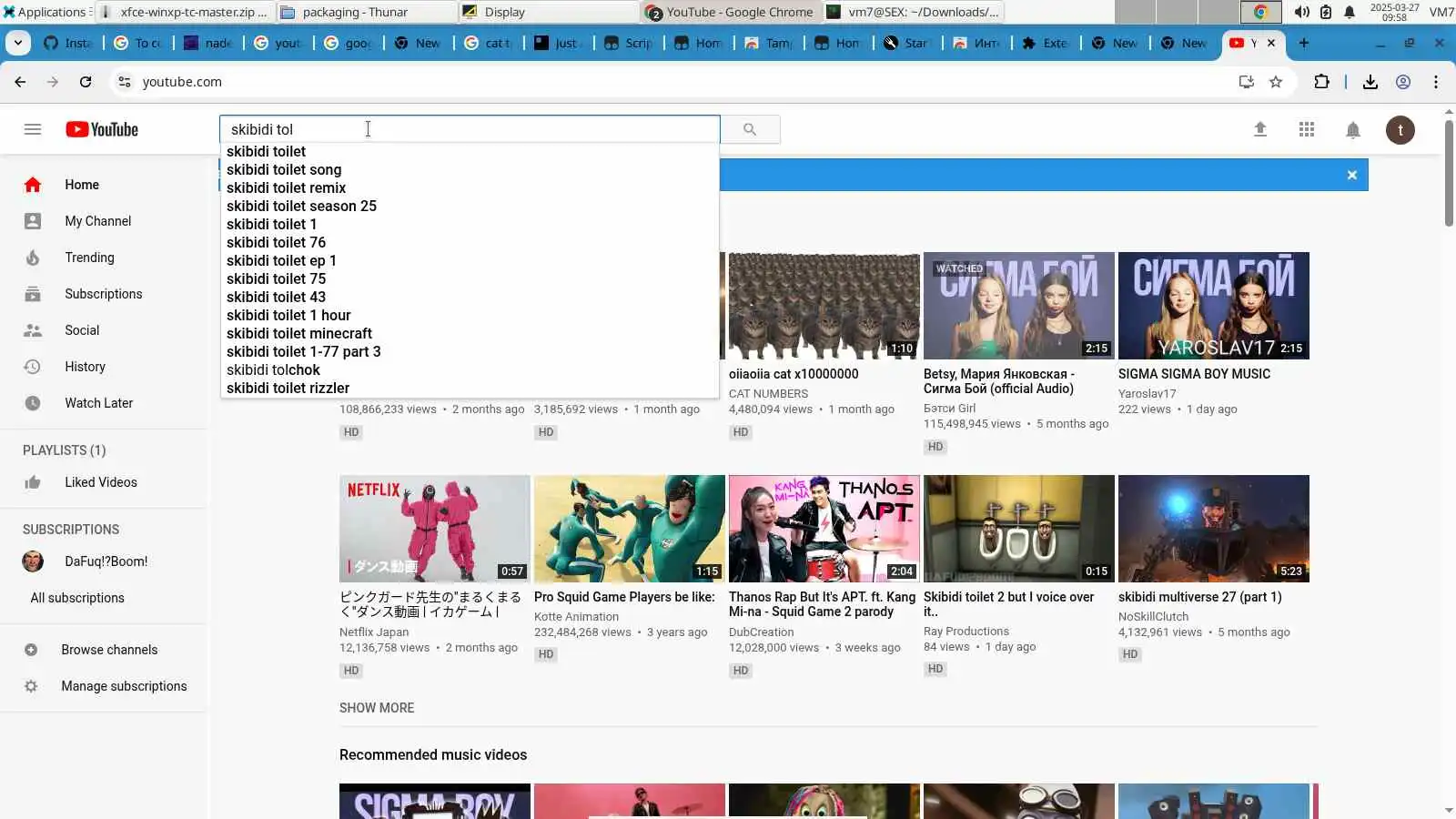Click the All subscriptions link
This screenshot has width=1456, height=819.
point(77,598)
